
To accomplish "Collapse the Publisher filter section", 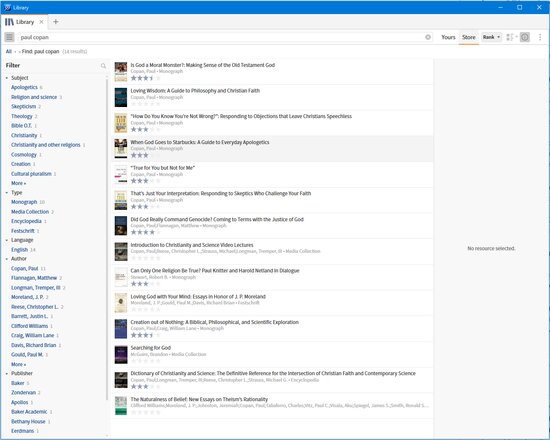I will click(7, 373).
